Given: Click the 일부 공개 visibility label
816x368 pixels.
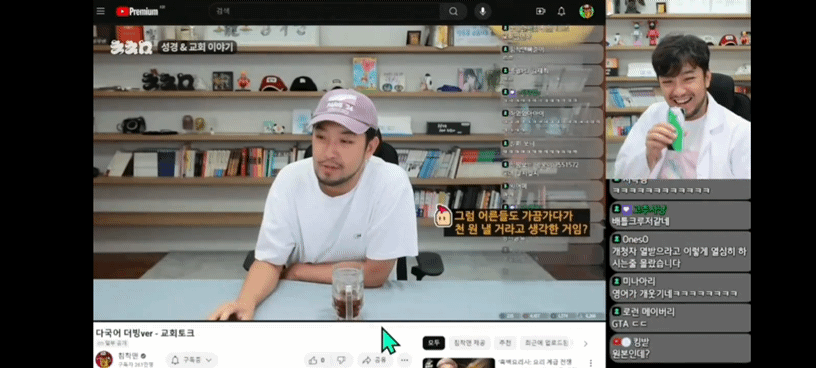Looking at the screenshot, I should coord(112,343).
